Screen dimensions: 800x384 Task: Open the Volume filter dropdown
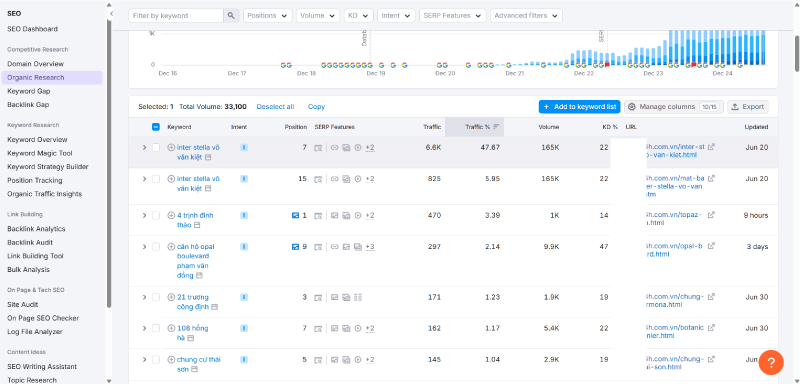point(318,16)
